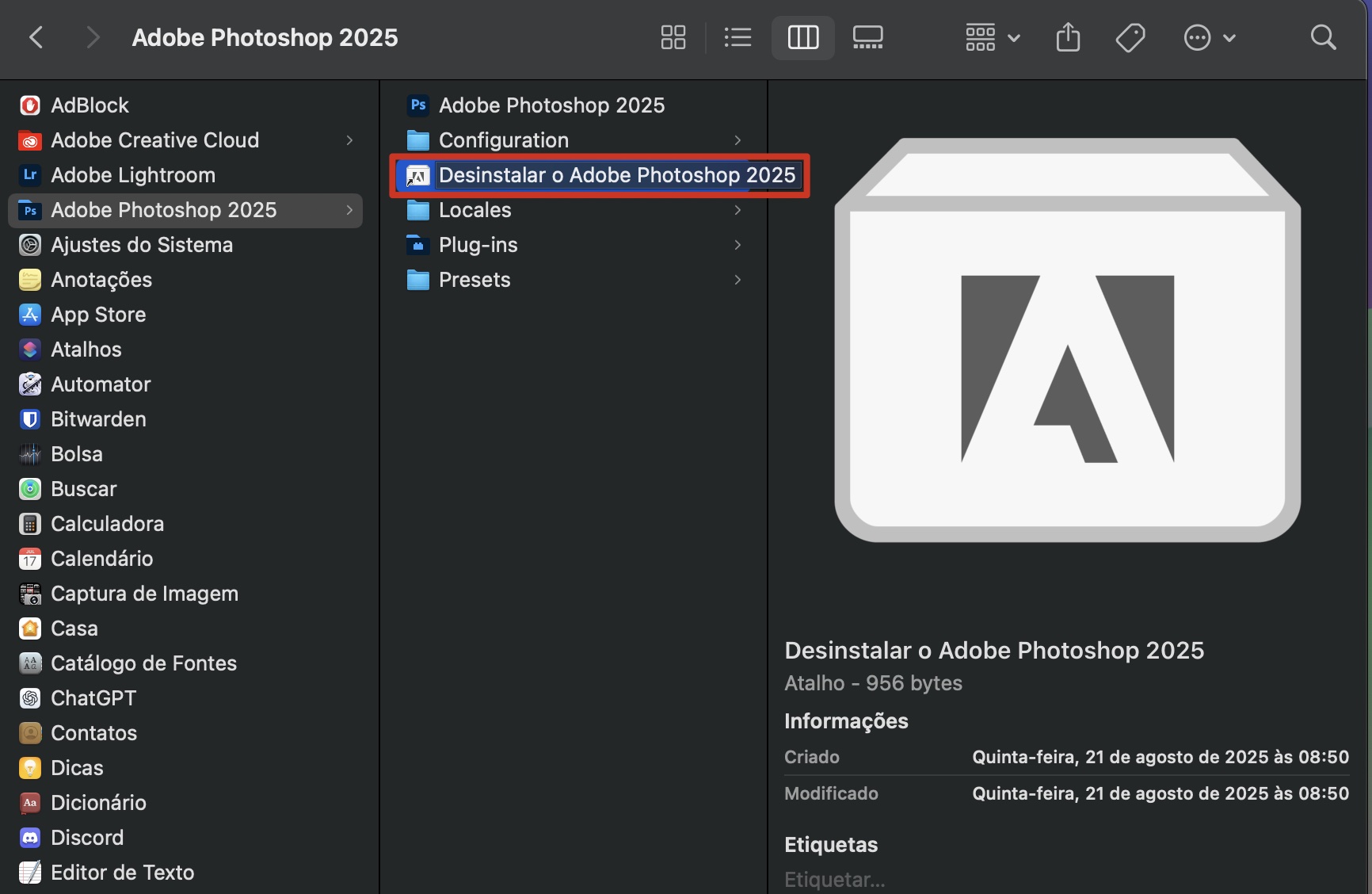Select Bitwarden in the sidebar

coord(97,418)
